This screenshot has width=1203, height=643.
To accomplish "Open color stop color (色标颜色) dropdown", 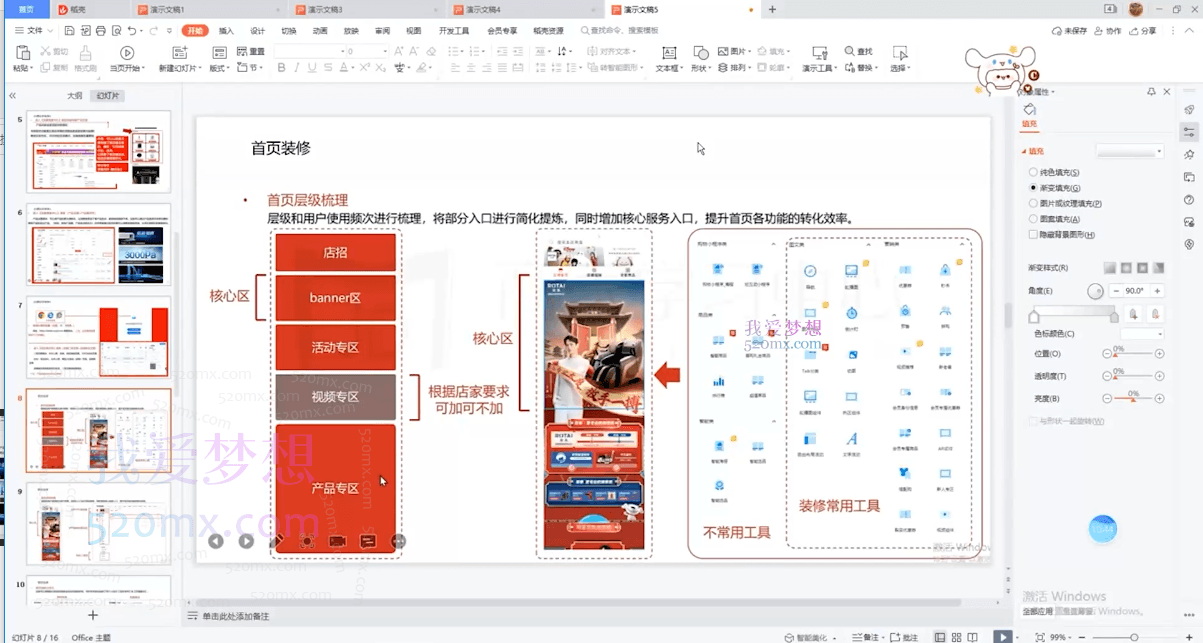I will pos(1142,334).
